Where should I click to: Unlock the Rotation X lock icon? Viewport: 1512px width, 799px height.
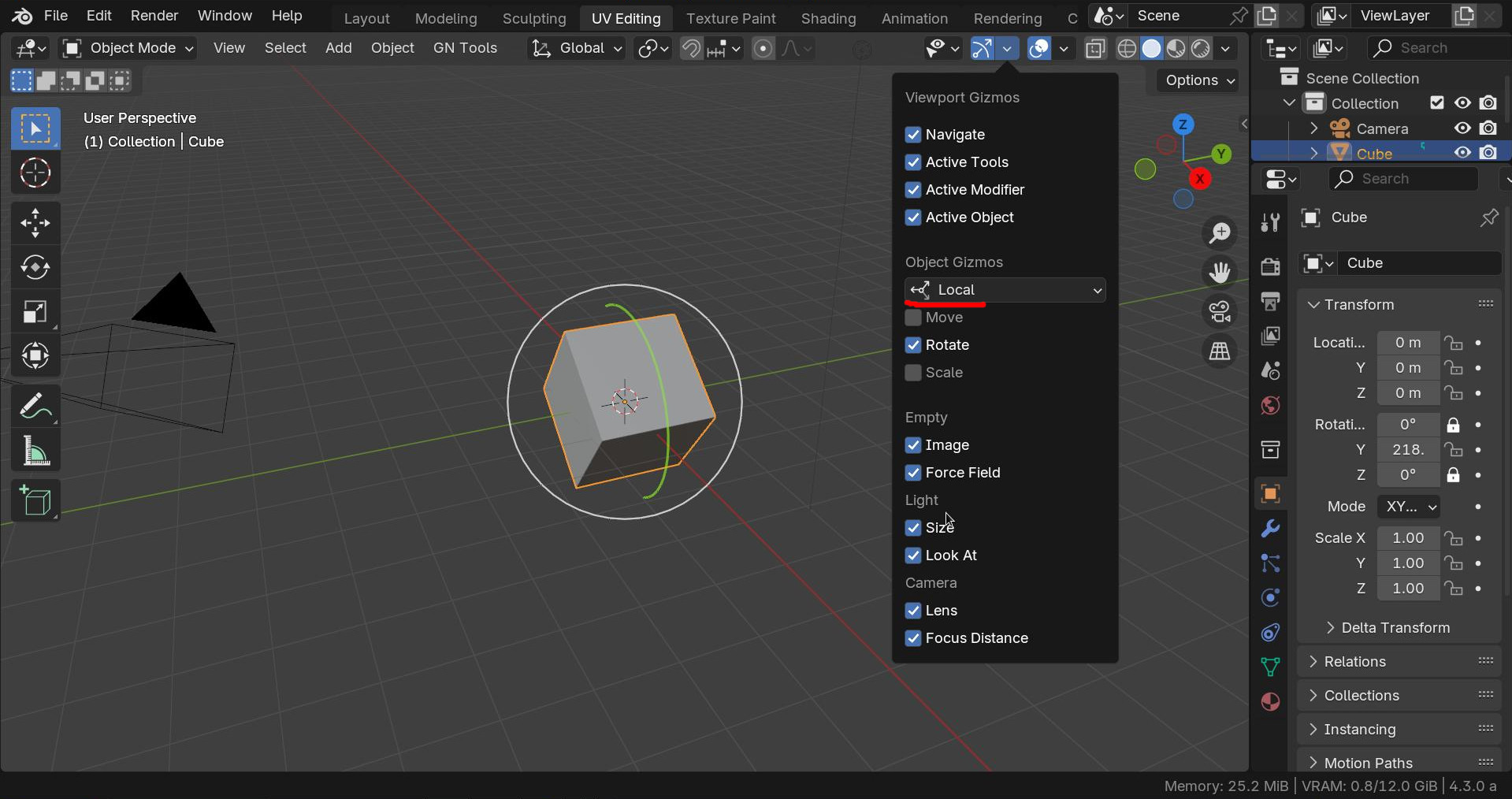1454,426
